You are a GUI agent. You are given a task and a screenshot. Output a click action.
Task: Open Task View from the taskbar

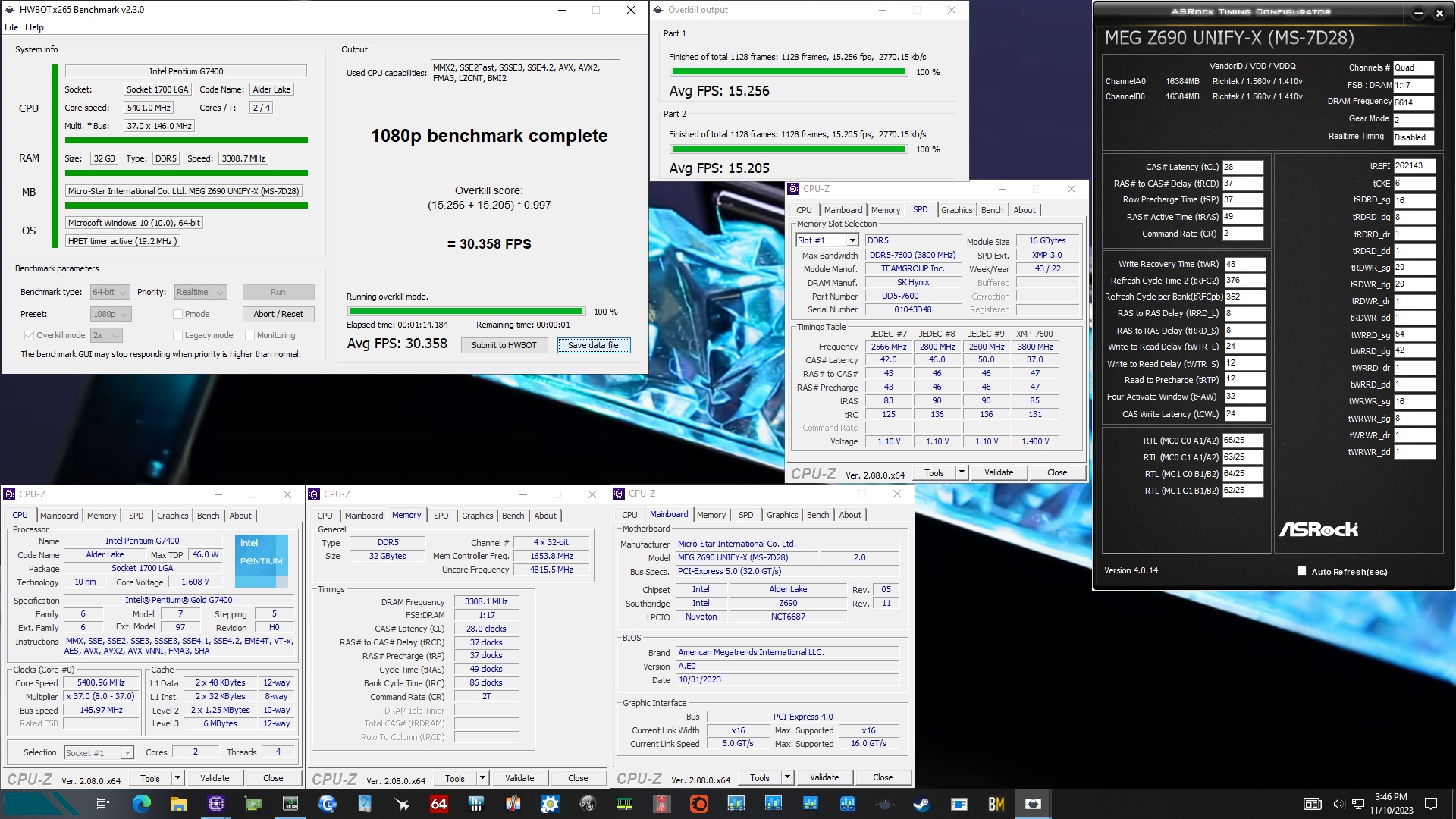(103, 804)
